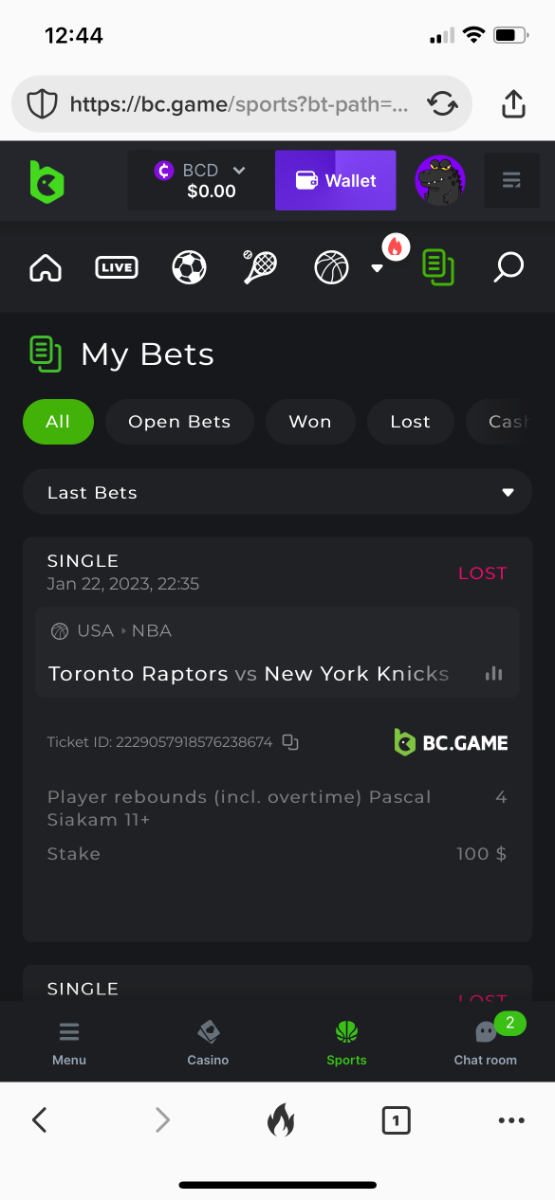Expand the Last Bets dropdown
Screen dimensions: 555x1200
pyautogui.click(x=277, y=492)
